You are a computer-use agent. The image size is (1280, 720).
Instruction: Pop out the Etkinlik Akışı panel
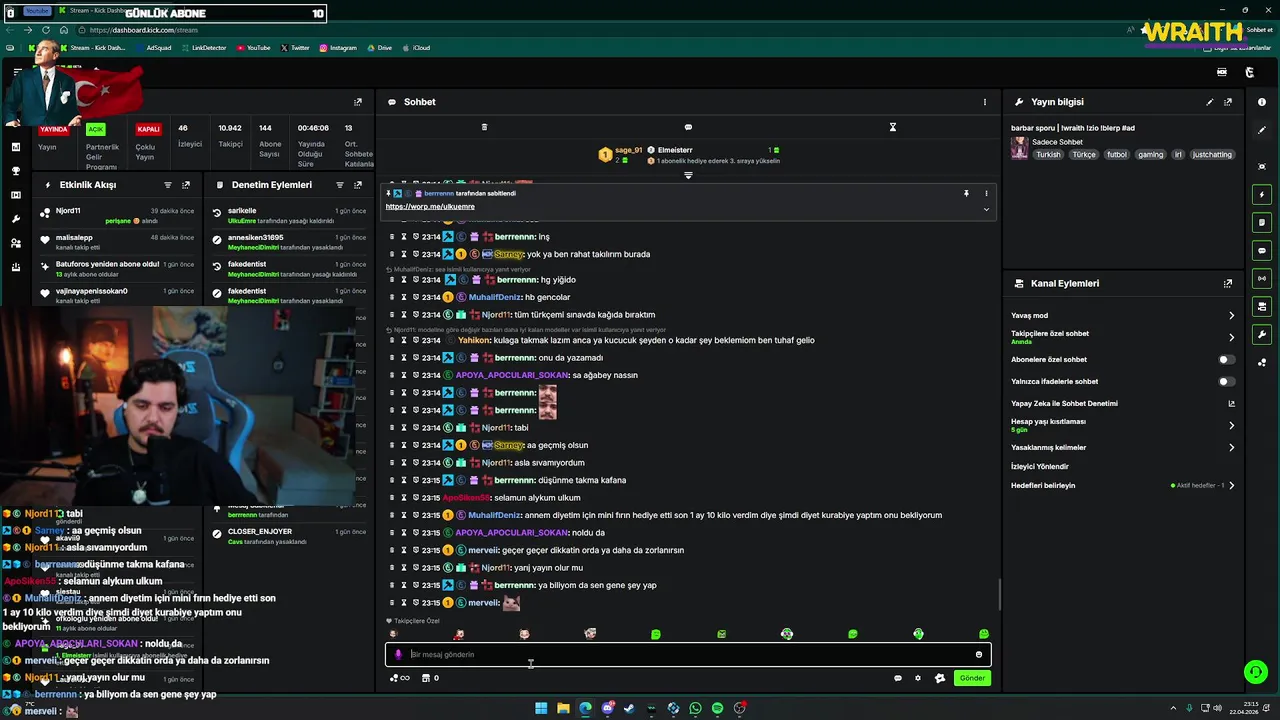pyautogui.click(x=186, y=185)
